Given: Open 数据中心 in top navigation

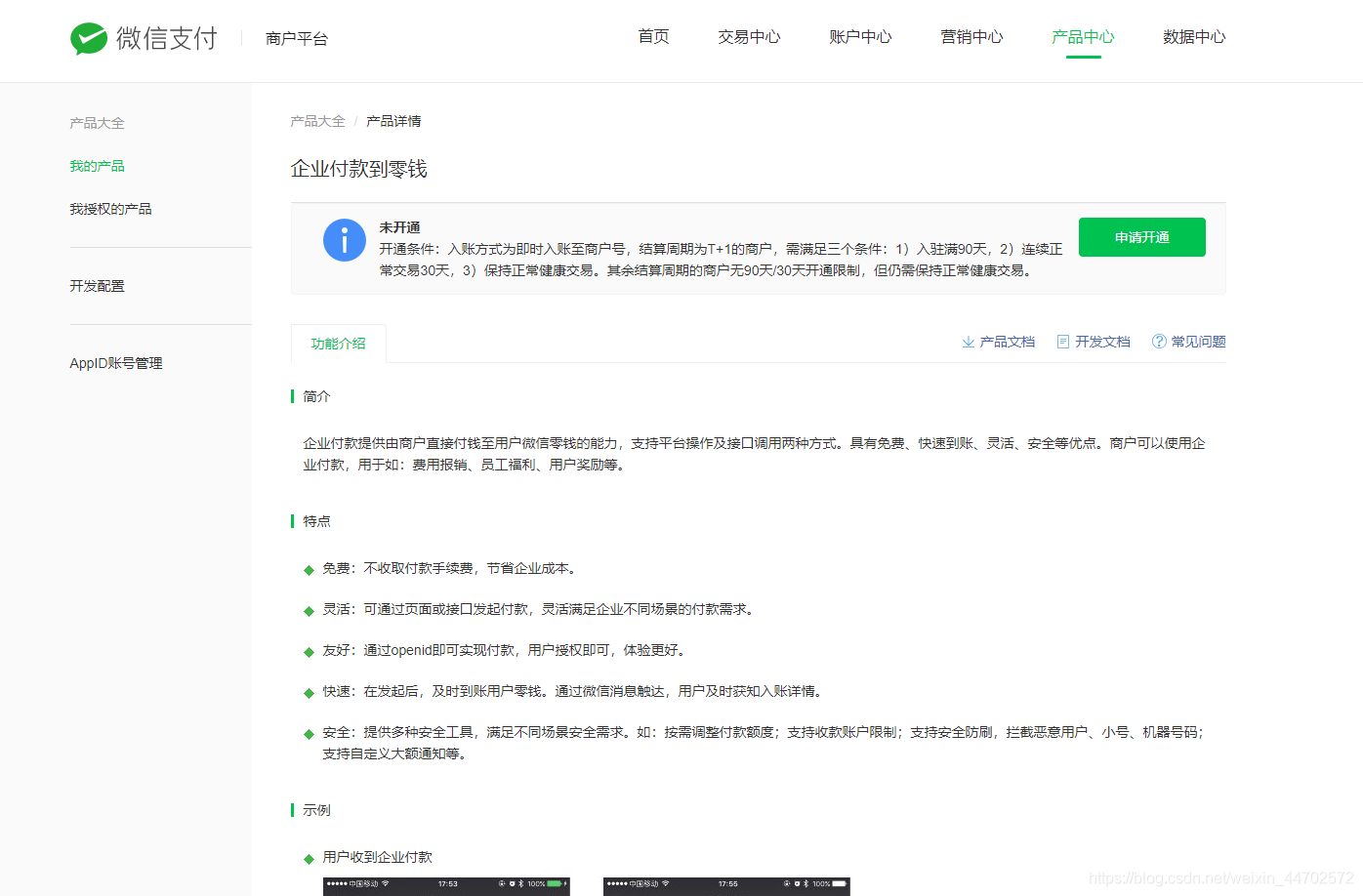Looking at the screenshot, I should pyautogui.click(x=1194, y=37).
